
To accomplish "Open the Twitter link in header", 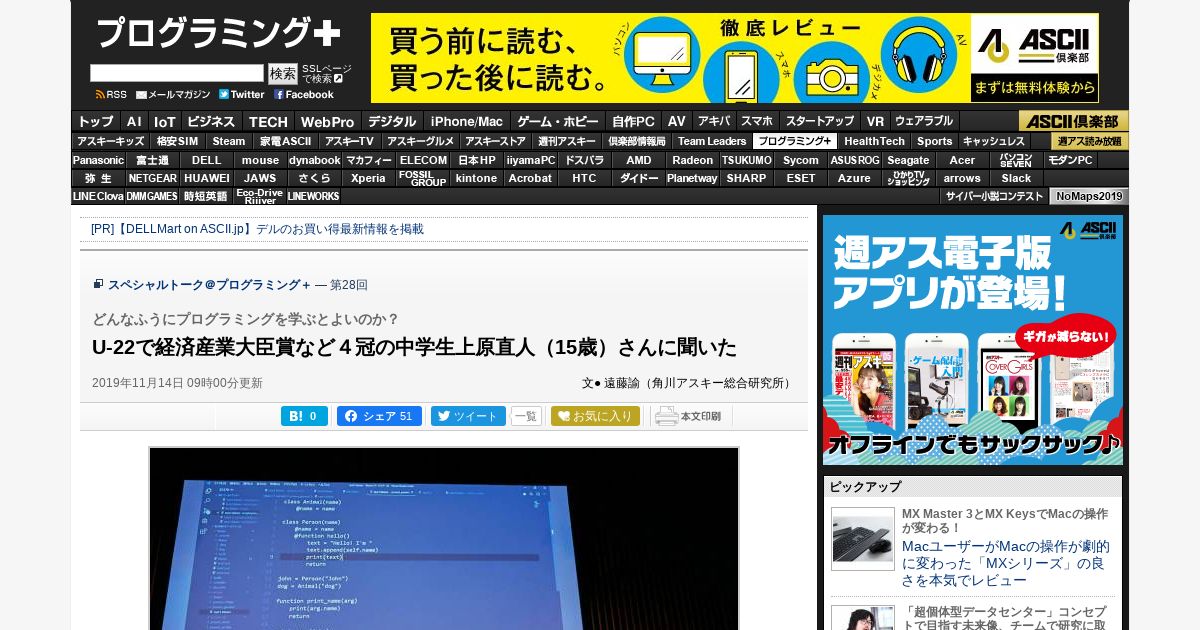I will click(x=242, y=95).
